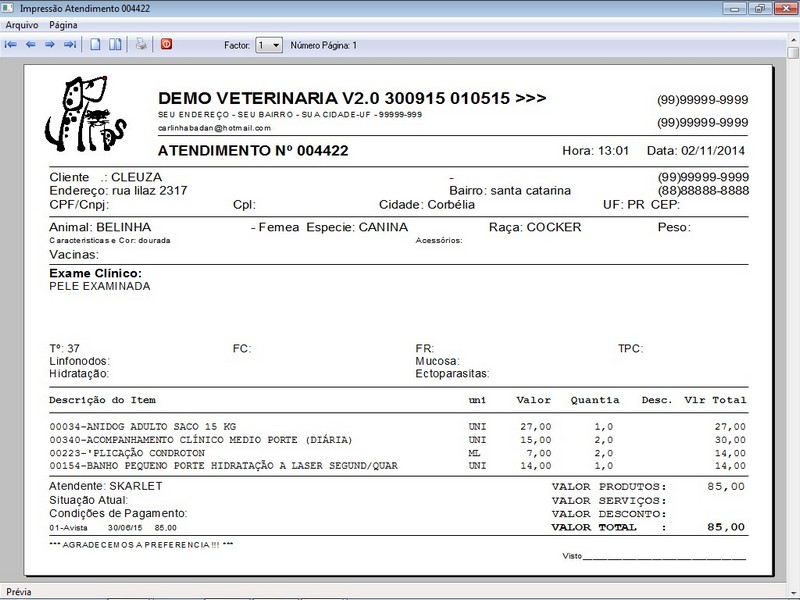Click the DEMO VETERINARIA V2.0 heading
Viewport: 800px width, 600px height.
(x=352, y=98)
